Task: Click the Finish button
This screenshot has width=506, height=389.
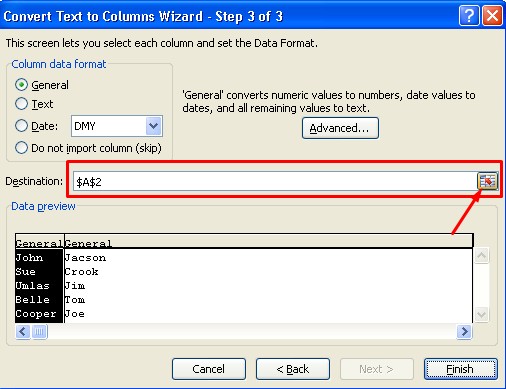Action: tap(461, 369)
